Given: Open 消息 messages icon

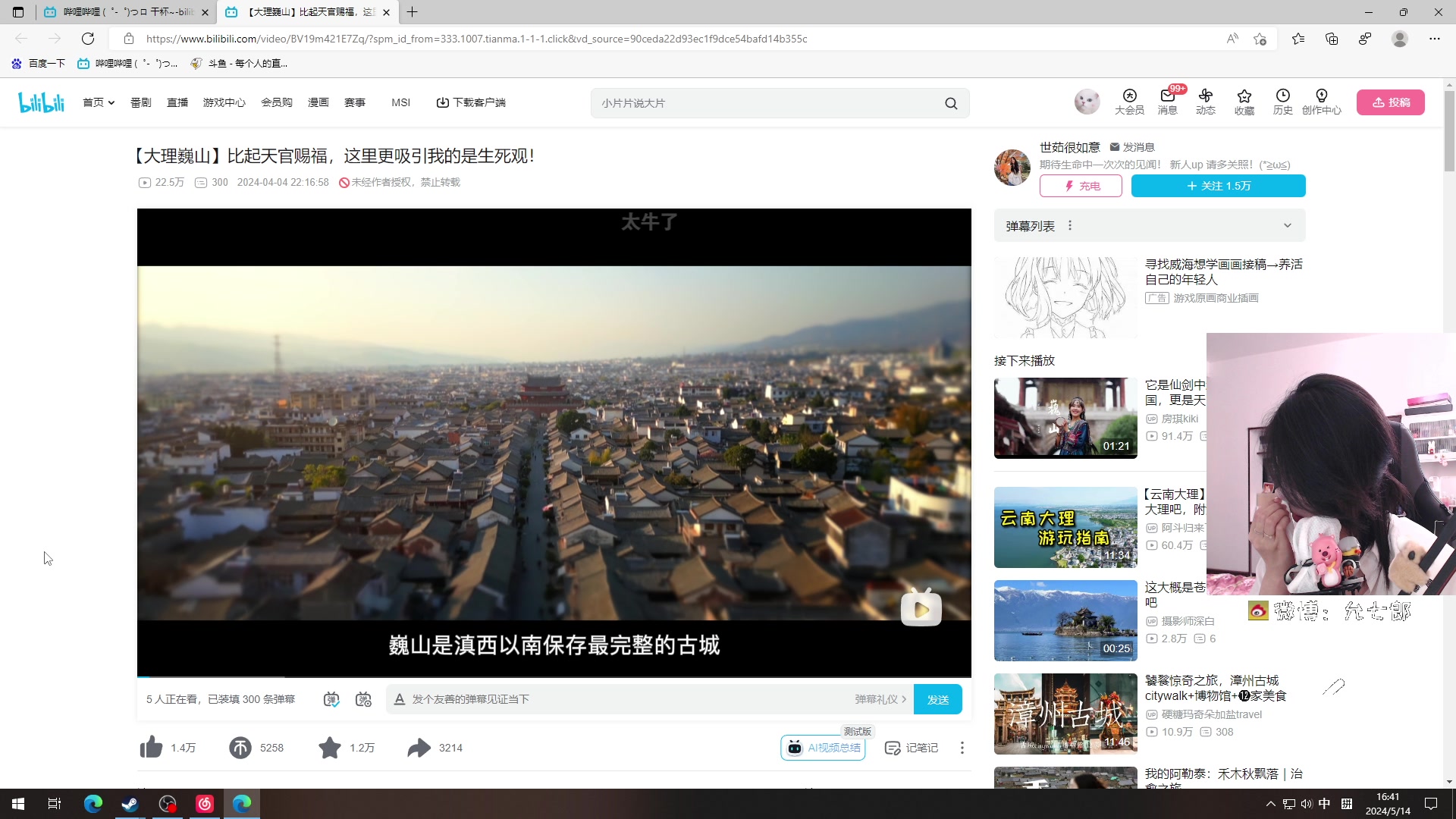Looking at the screenshot, I should pos(1168,102).
